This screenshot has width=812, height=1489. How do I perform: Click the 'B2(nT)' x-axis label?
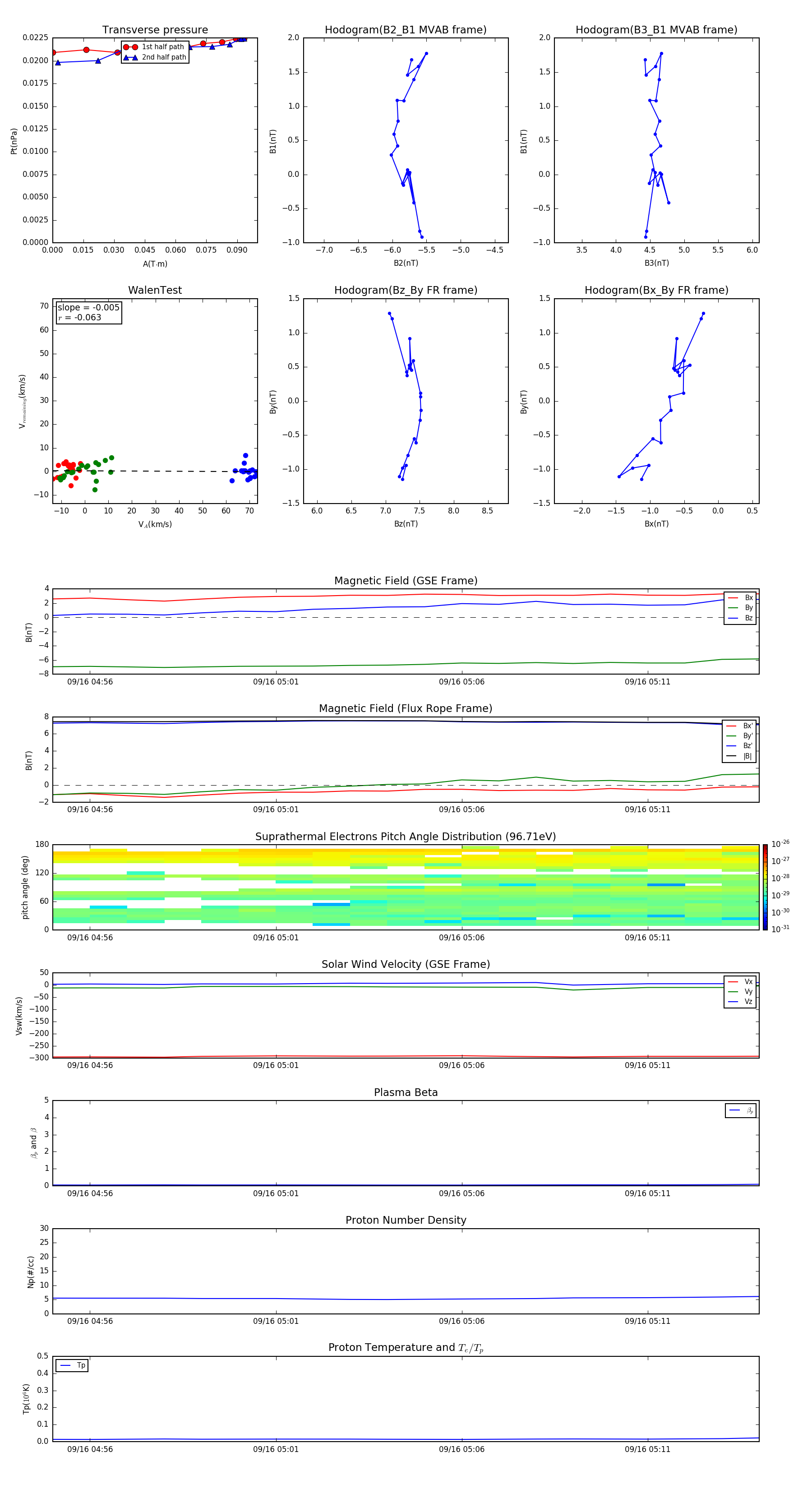click(406, 263)
